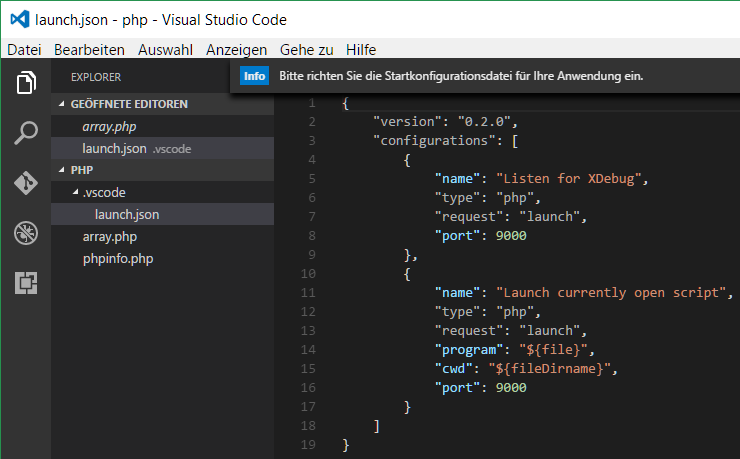Open phpinfo.php in the file tree
The height and width of the screenshot is (459, 740).
117,258
